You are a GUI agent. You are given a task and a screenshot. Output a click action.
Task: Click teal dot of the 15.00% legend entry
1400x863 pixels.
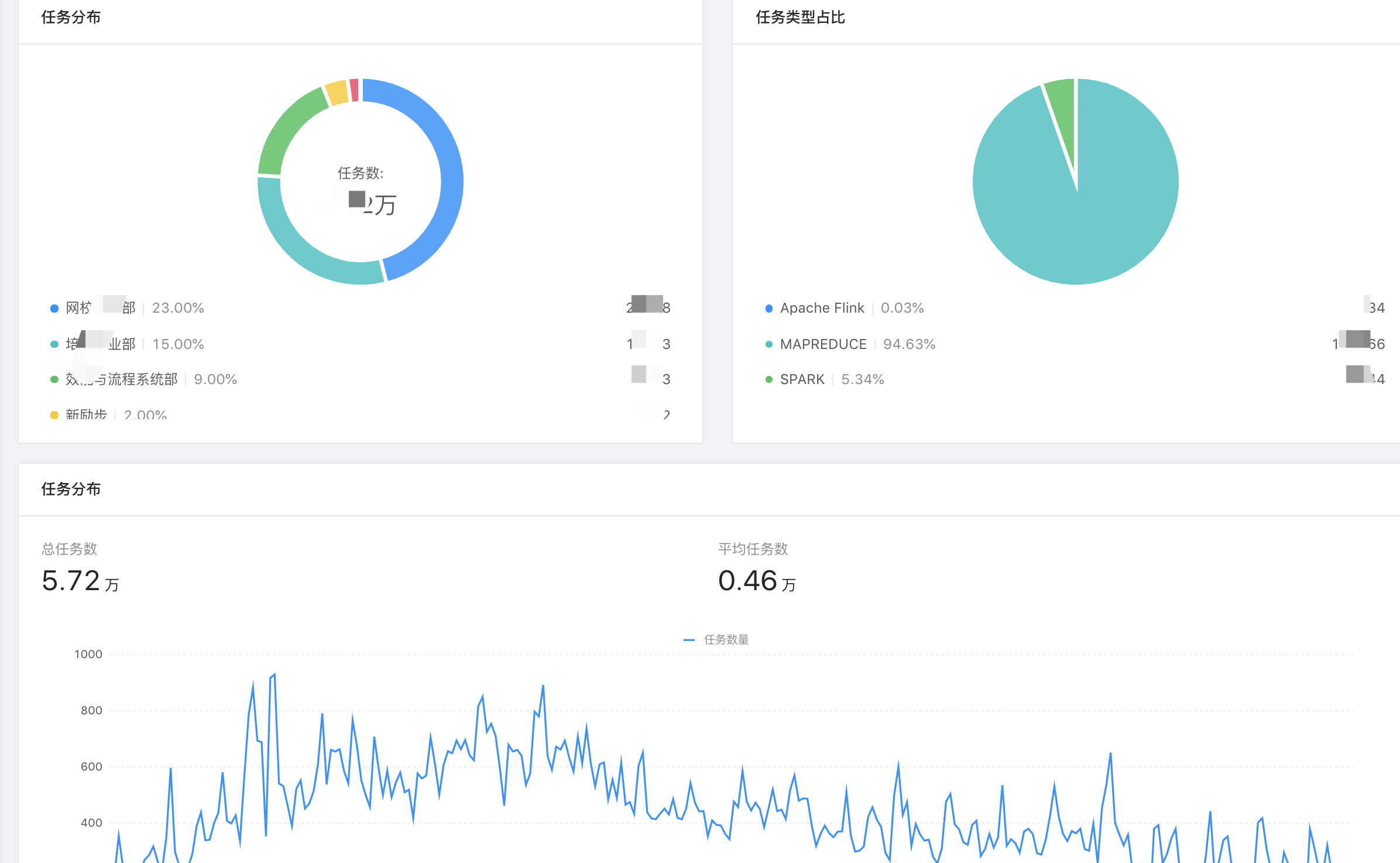54,344
